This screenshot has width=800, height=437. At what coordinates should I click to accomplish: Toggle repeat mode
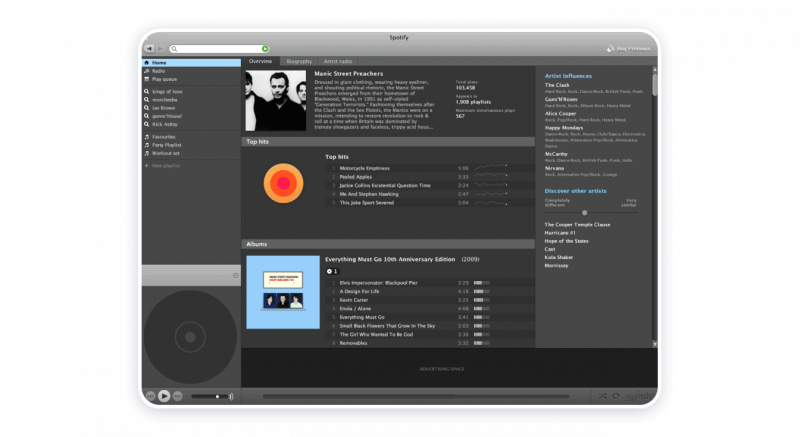click(616, 396)
